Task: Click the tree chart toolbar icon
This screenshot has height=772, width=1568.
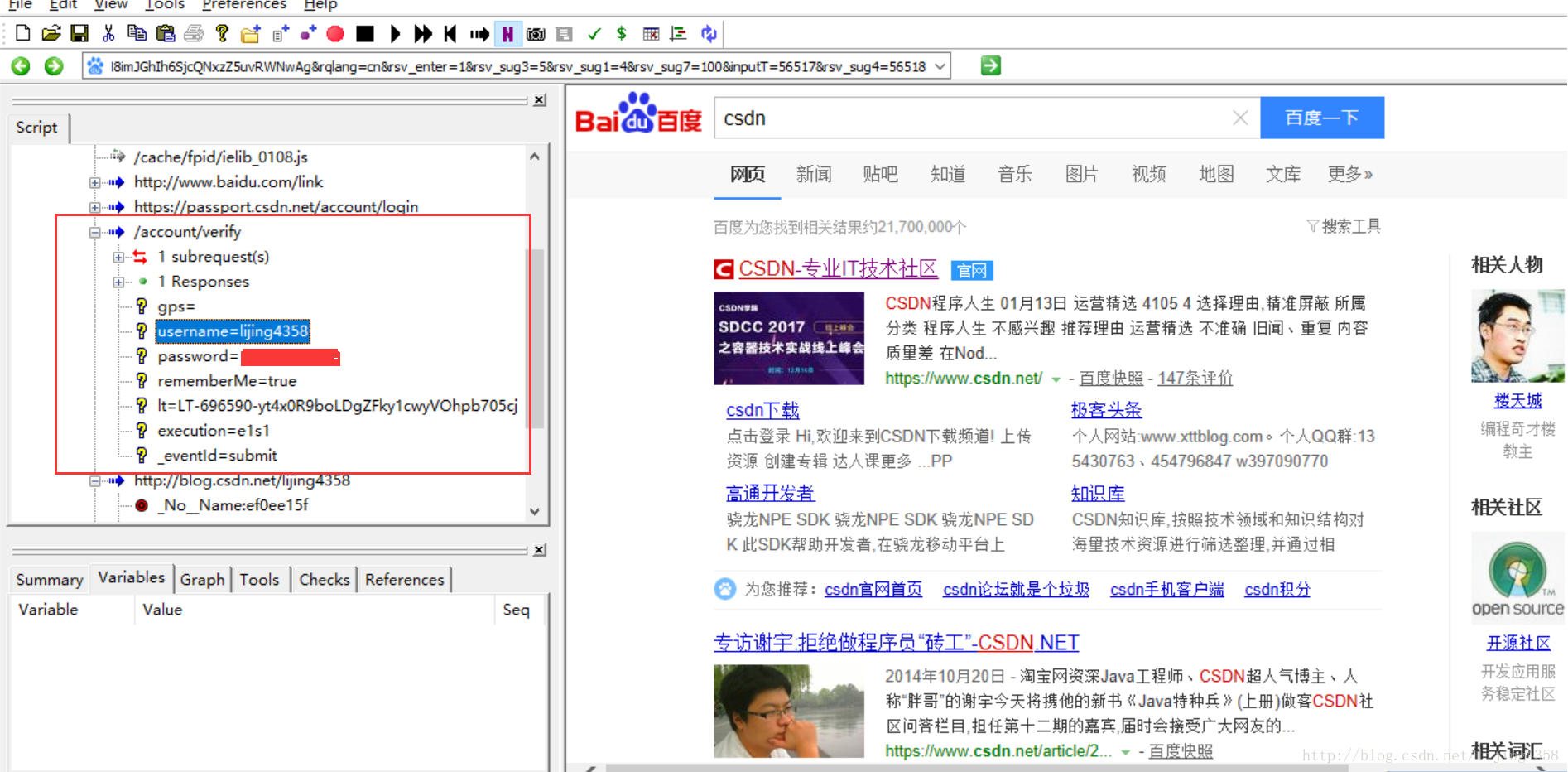Action: 679,33
